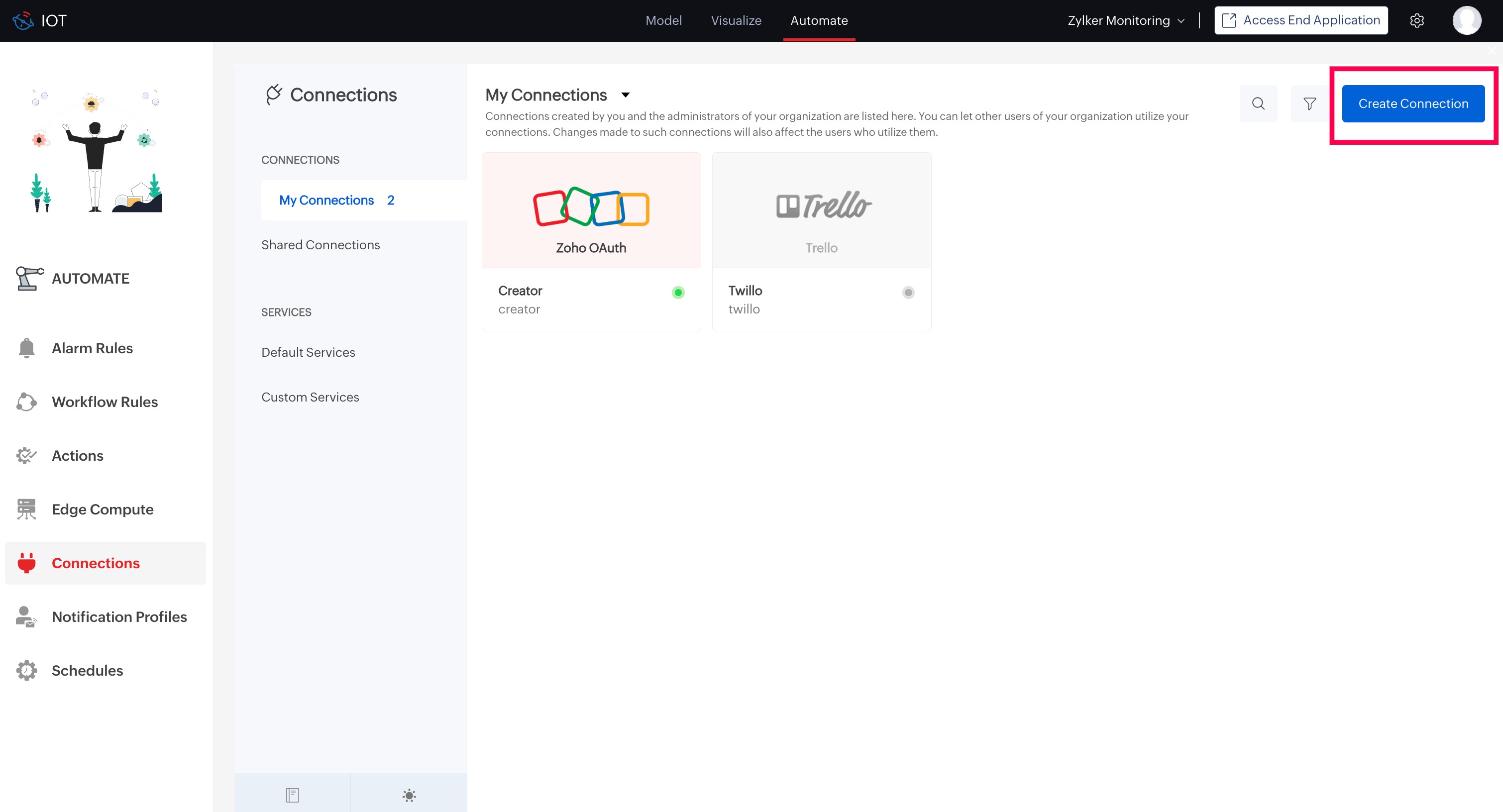Click Twillo connection grey status indicator
The height and width of the screenshot is (812, 1503).
(908, 292)
